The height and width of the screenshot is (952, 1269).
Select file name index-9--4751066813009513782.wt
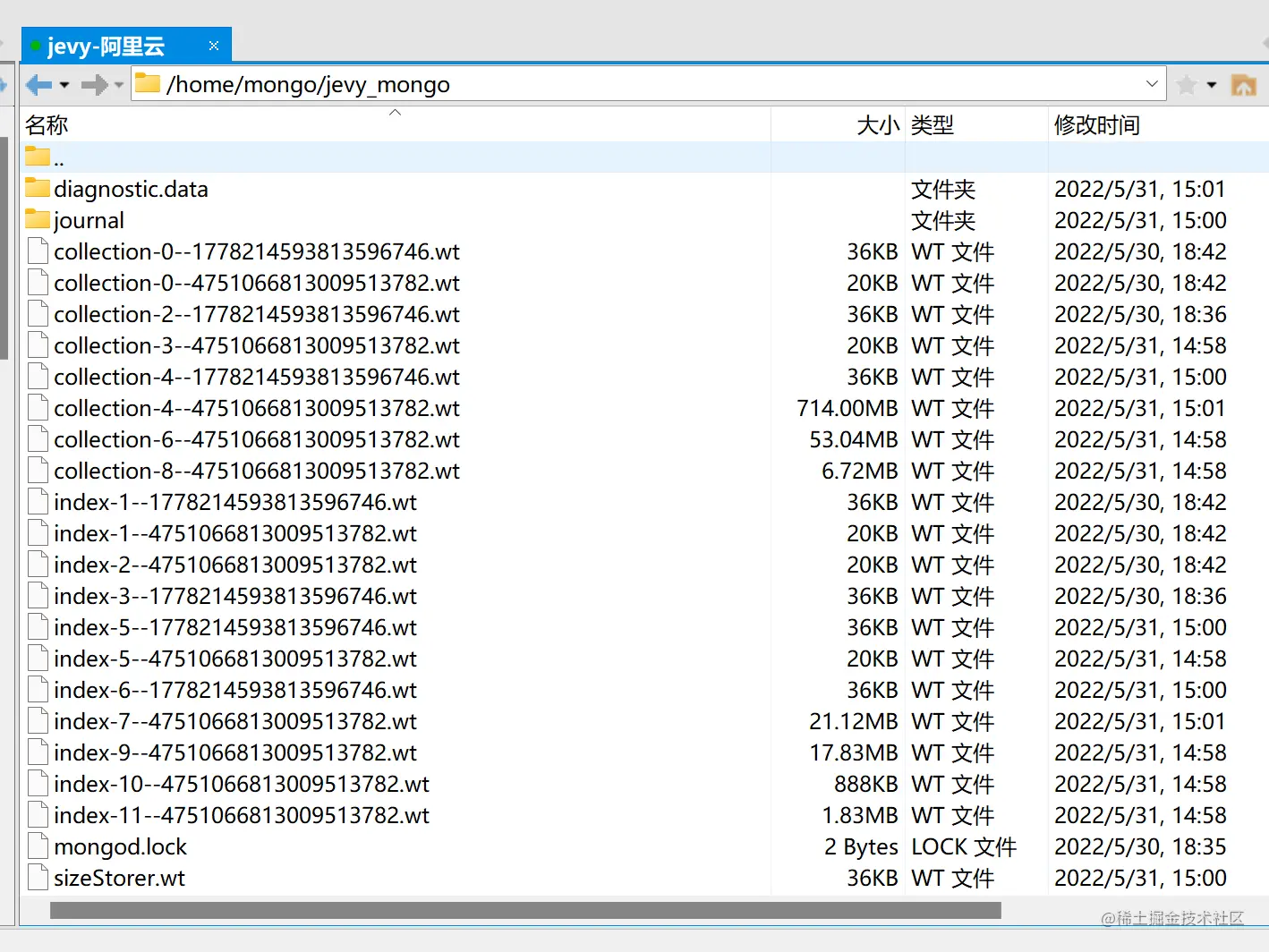(235, 752)
